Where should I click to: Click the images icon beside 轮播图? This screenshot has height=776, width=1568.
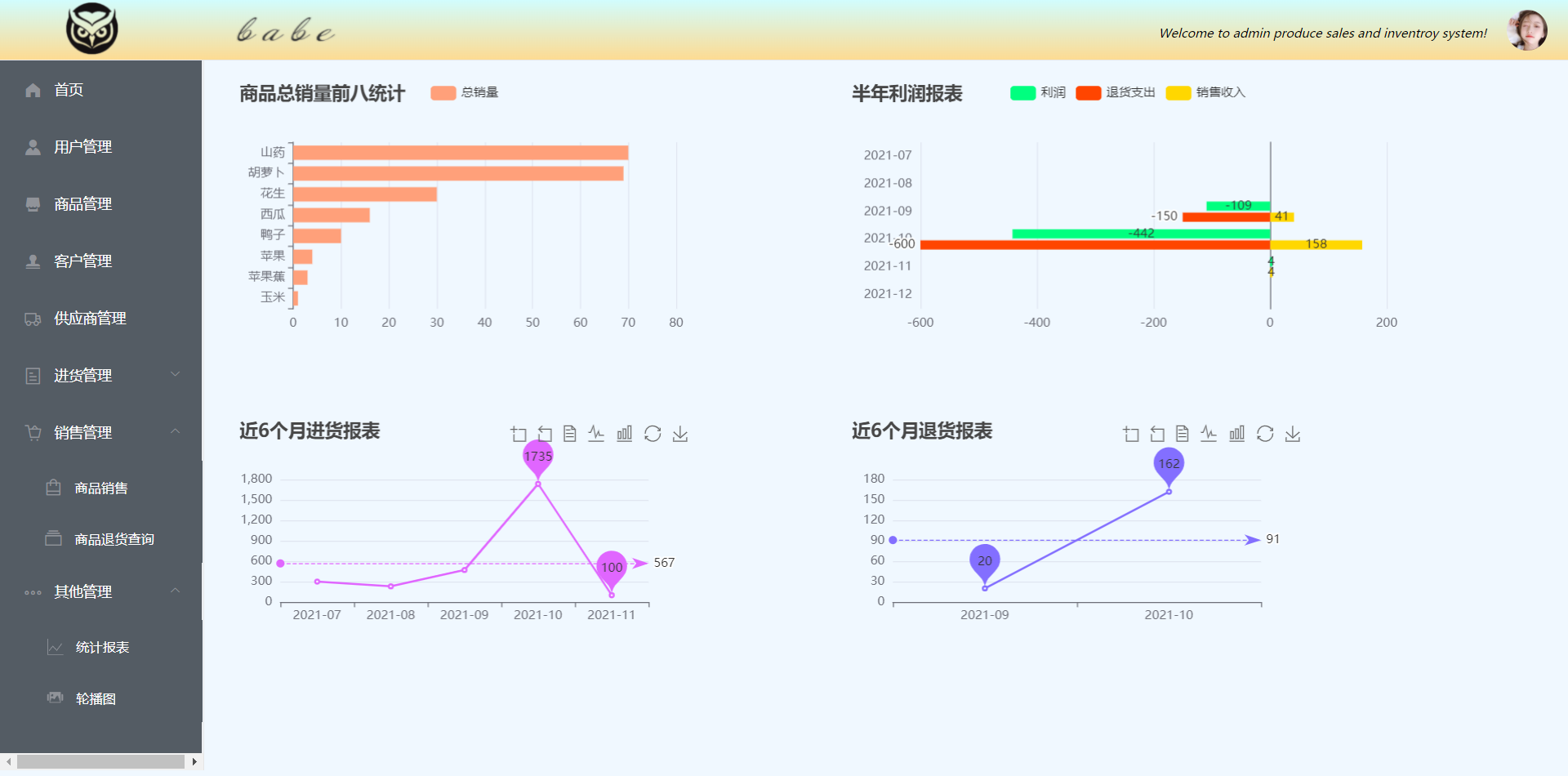55,698
